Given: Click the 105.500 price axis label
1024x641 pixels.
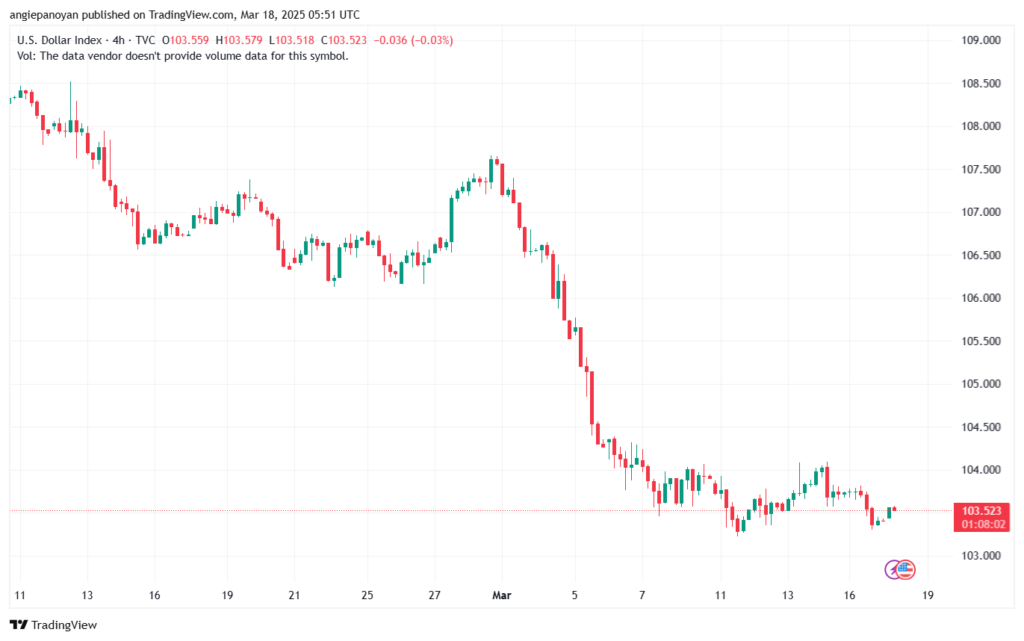Looking at the screenshot, I should point(980,341).
